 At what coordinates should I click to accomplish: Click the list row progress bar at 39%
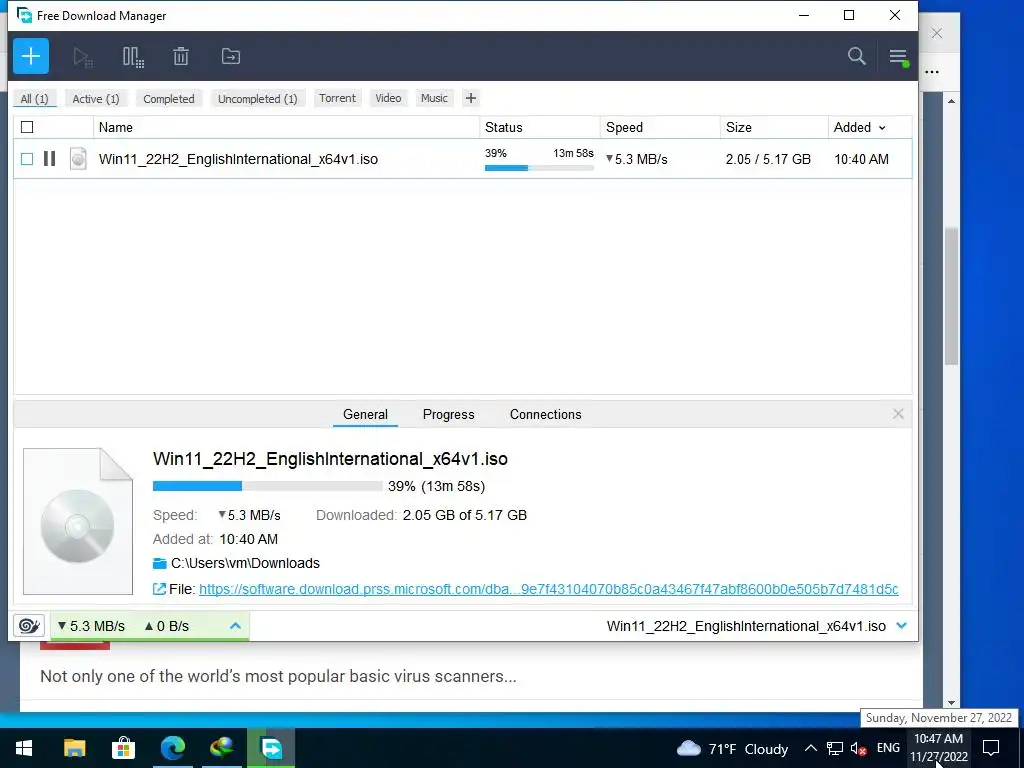coord(539,168)
